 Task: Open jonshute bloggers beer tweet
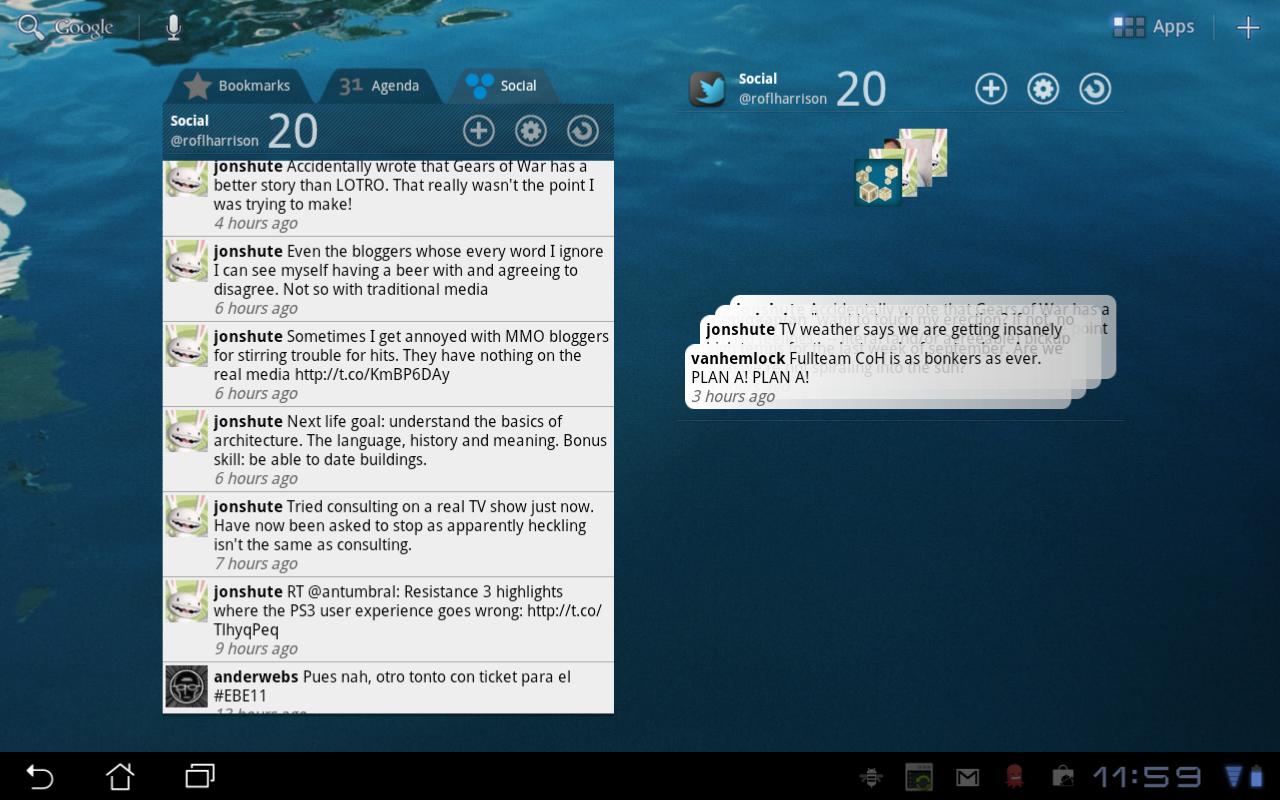coord(388,279)
